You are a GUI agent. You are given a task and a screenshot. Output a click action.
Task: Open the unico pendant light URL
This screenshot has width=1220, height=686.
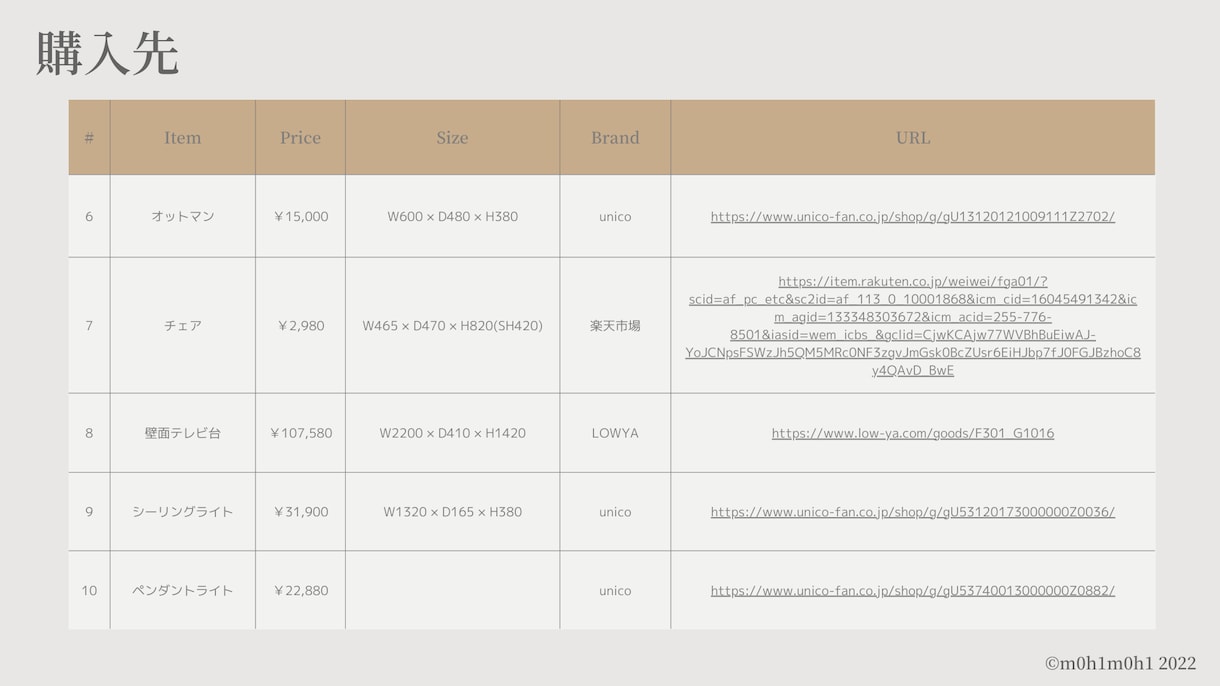coord(912,591)
